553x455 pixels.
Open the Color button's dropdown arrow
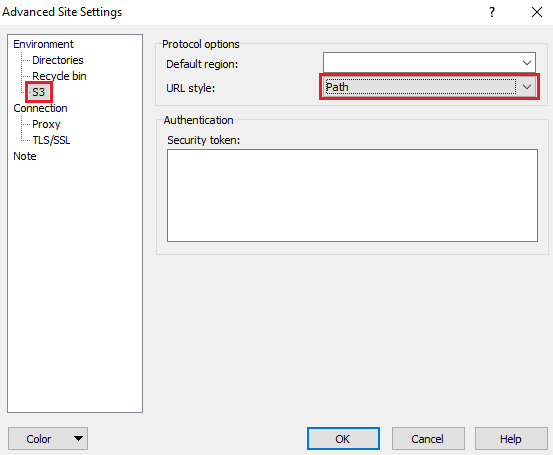coord(78,438)
